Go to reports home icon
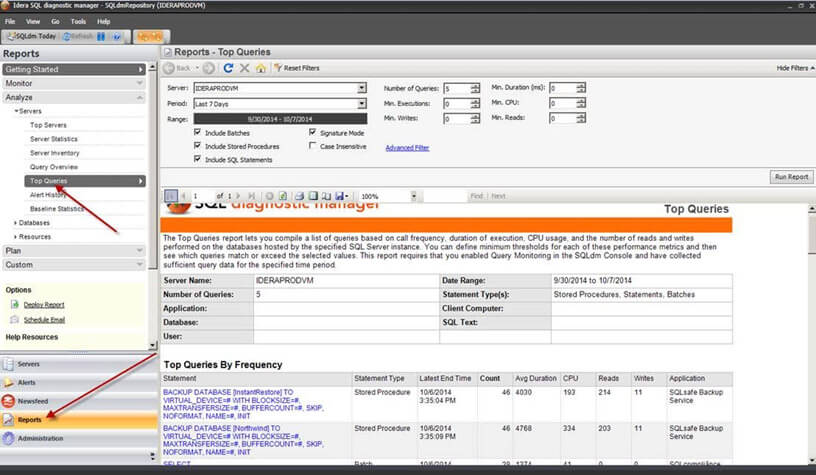816x475 pixels. coord(261,68)
